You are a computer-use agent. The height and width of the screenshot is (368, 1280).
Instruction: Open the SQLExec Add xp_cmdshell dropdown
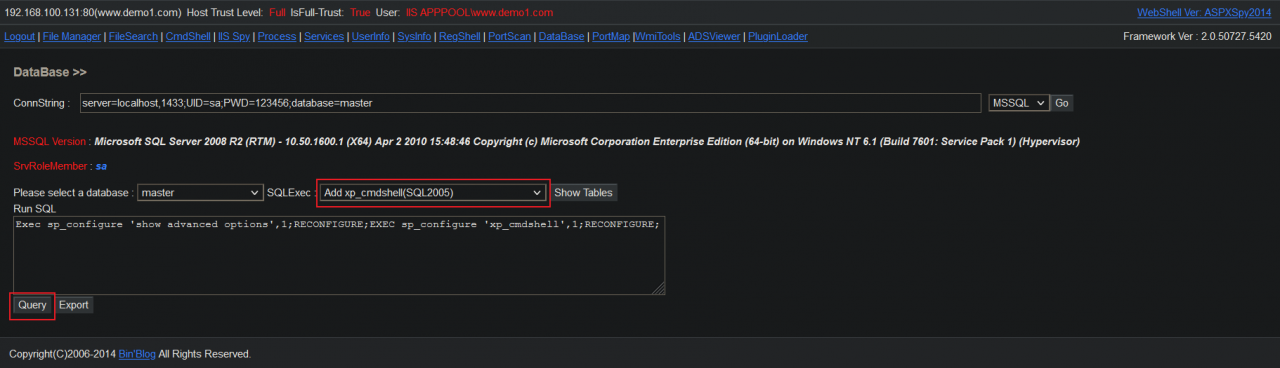(x=433, y=192)
